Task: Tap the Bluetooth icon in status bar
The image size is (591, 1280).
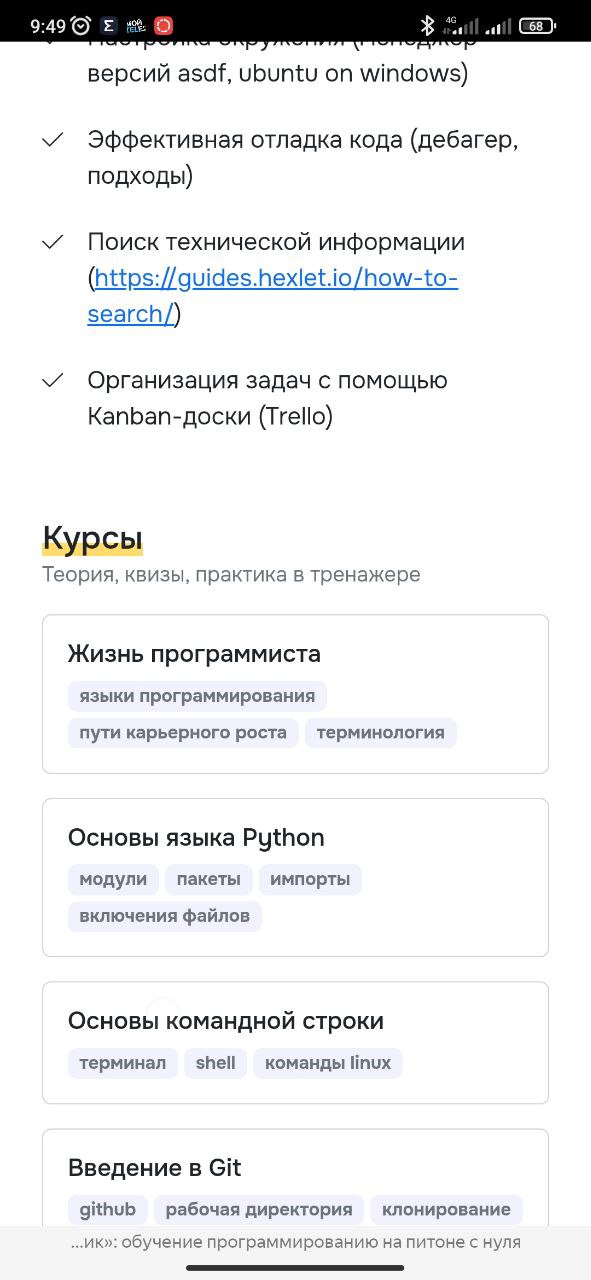Action: pyautogui.click(x=427, y=26)
